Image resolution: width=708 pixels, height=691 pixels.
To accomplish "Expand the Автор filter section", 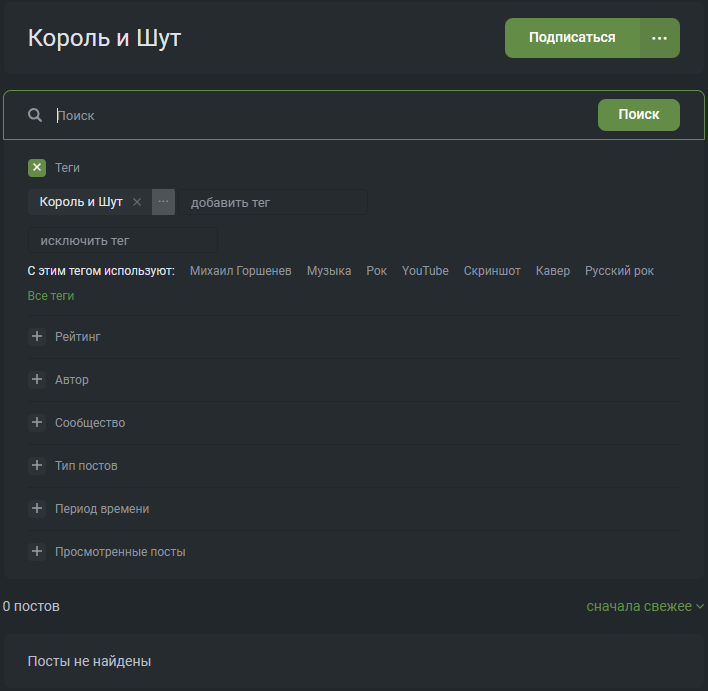I will coord(37,380).
